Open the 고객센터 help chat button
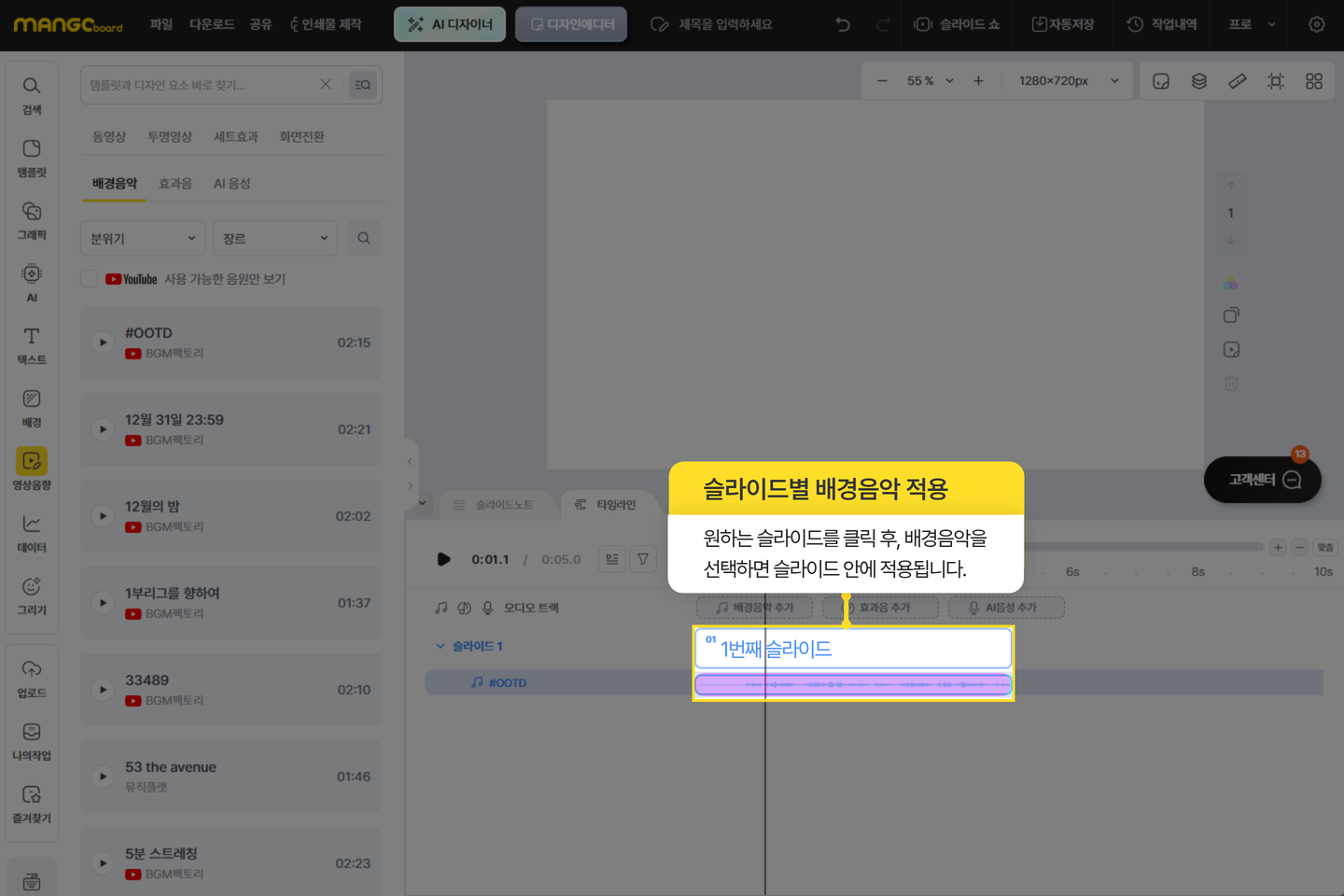 (1262, 480)
